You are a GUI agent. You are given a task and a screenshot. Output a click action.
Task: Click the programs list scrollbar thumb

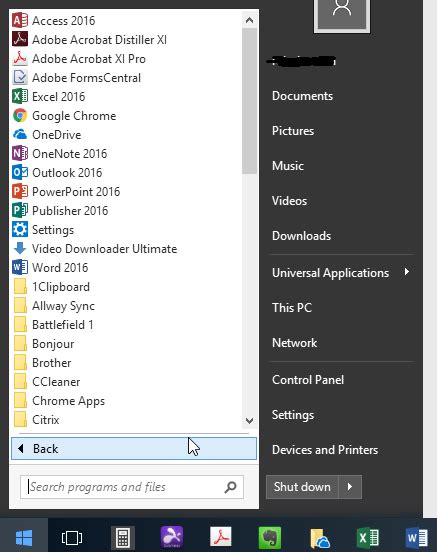pyautogui.click(x=249, y=101)
